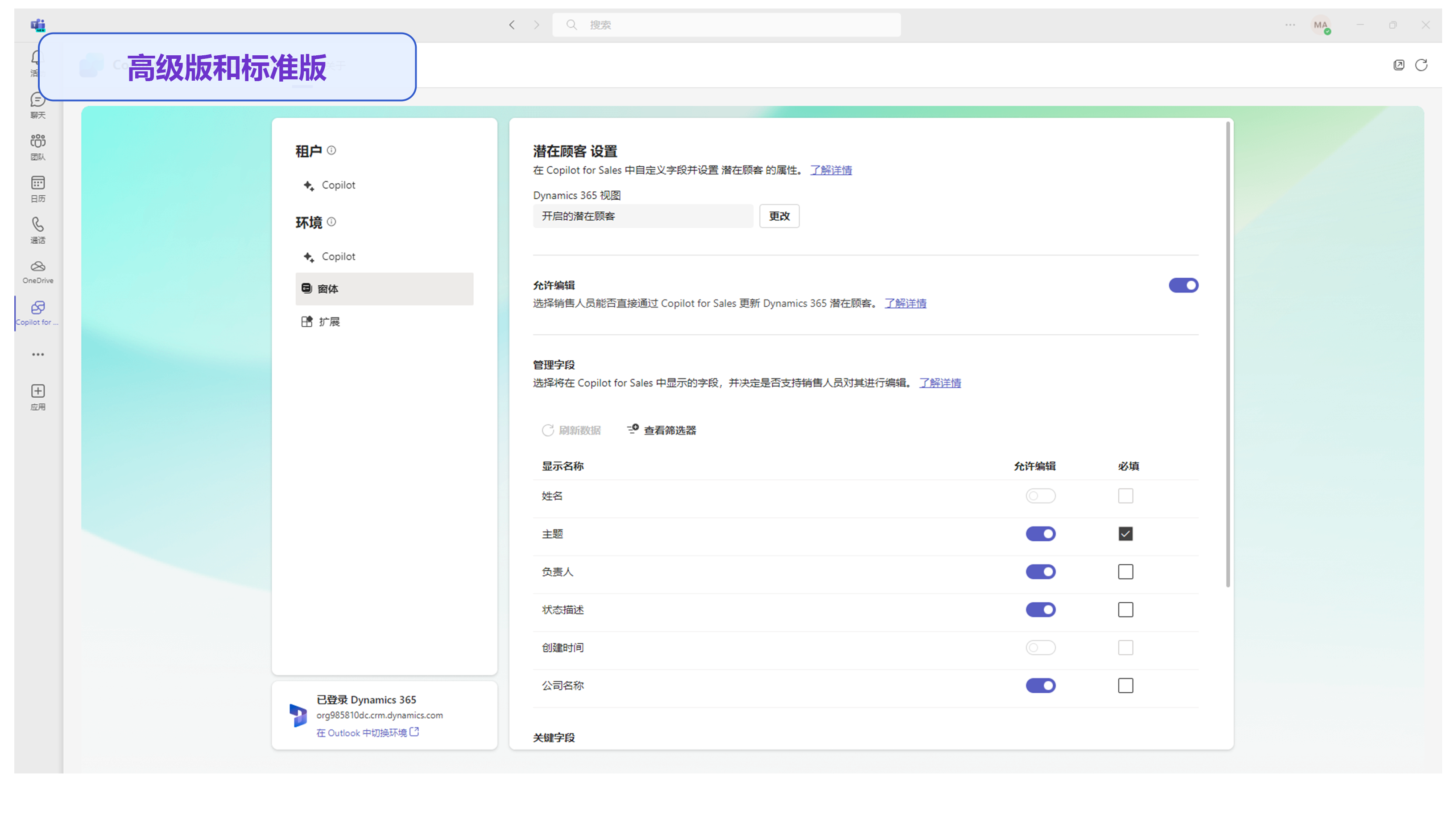The image size is (1456, 831).
Task: Click the 更改 button for Dynamics view
Action: pos(778,216)
